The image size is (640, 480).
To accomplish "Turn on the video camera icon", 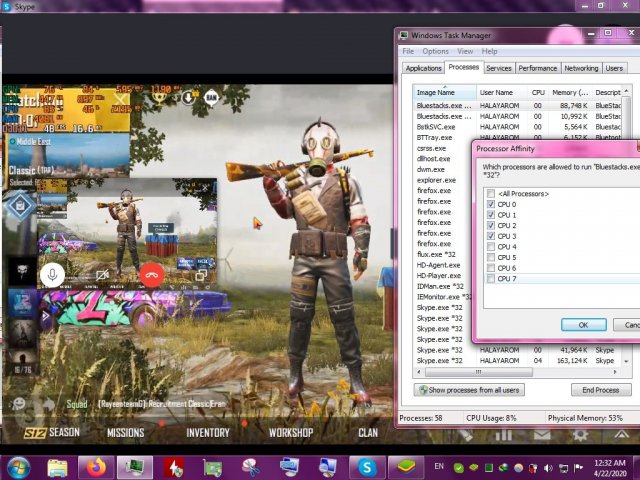I will [103, 273].
